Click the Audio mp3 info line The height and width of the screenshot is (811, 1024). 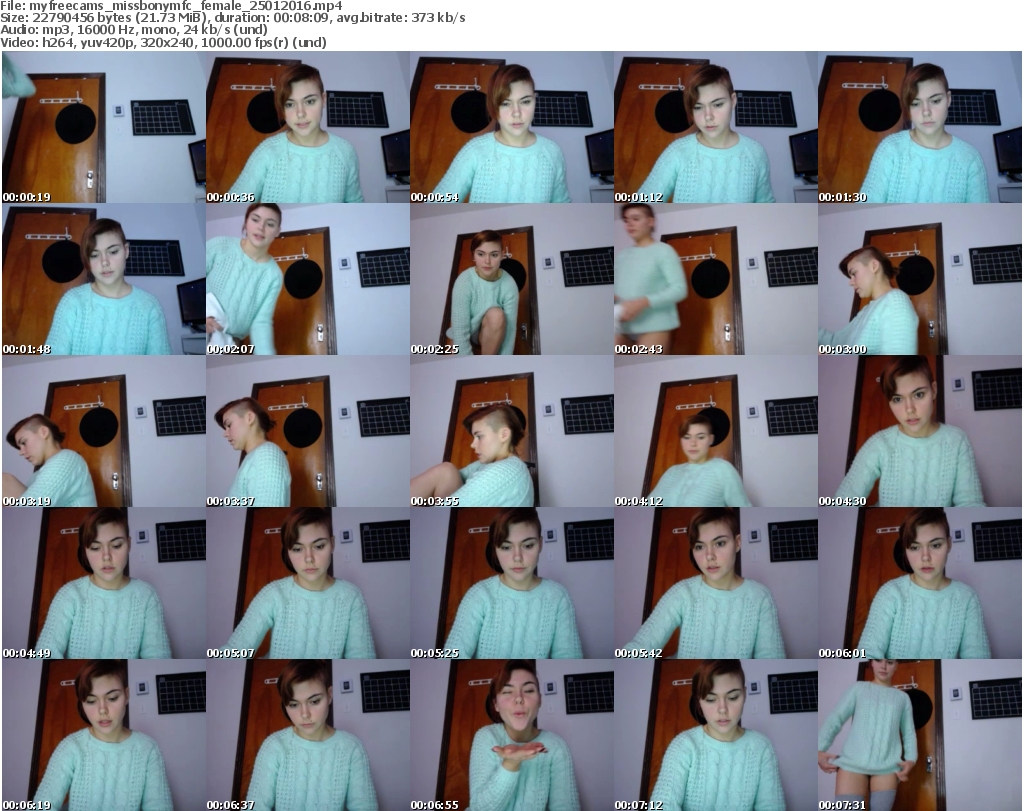(x=134, y=30)
